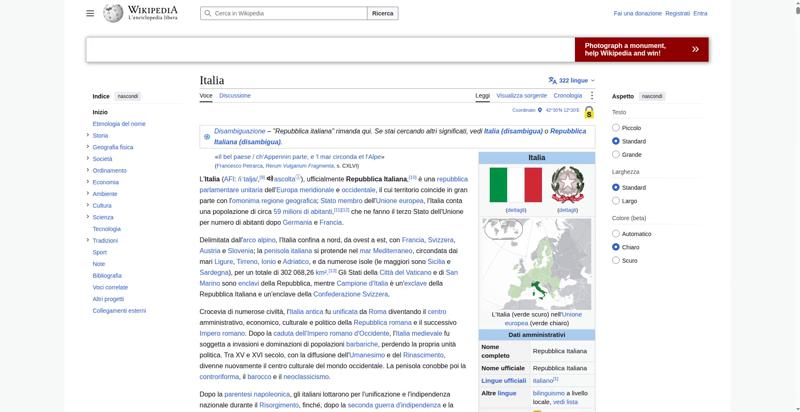Hide the Aspetto panel
800x412 pixels.
(x=652, y=96)
